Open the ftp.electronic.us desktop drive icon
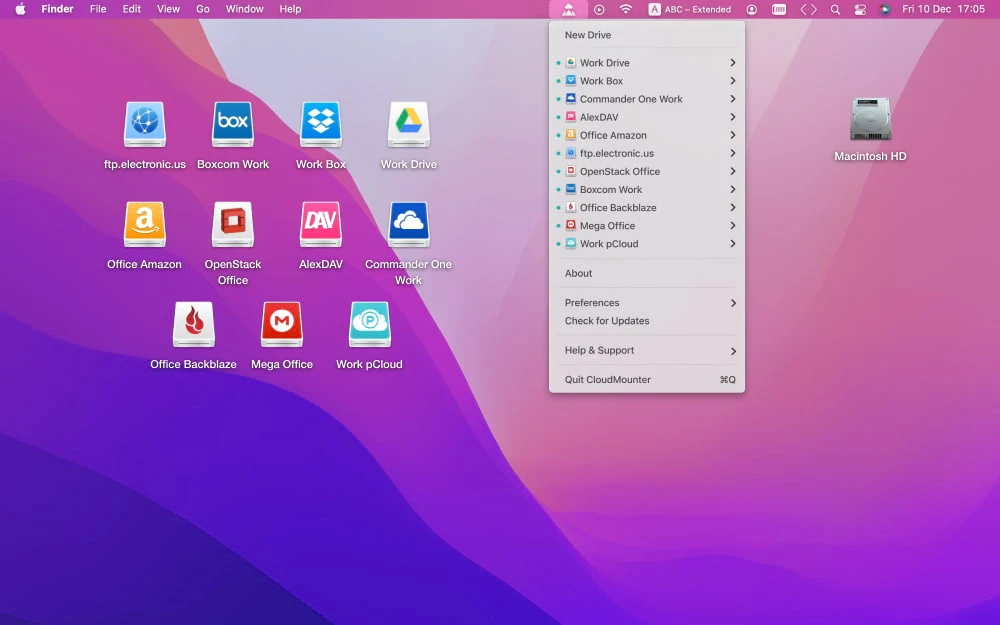This screenshot has height=625, width=1000. (145, 125)
